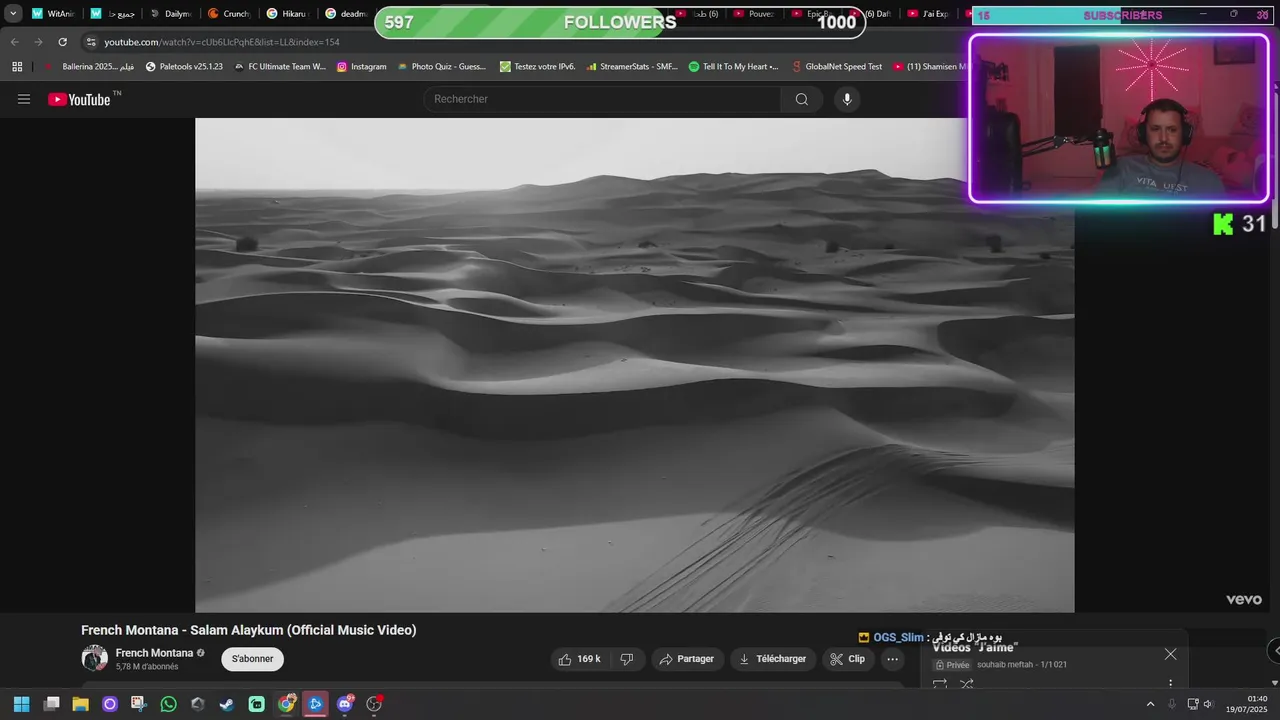
Task: Share the video via Partager
Action: pyautogui.click(x=687, y=659)
